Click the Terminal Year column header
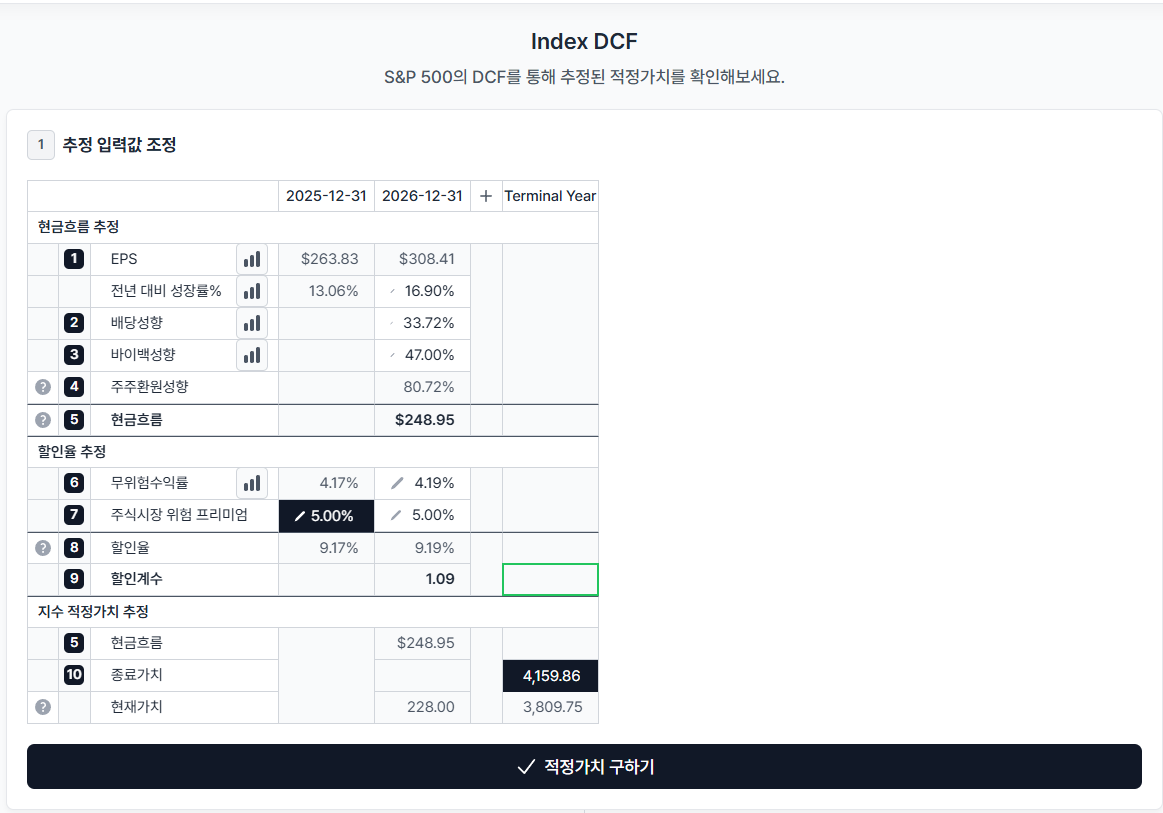1163x813 pixels. click(x=550, y=196)
